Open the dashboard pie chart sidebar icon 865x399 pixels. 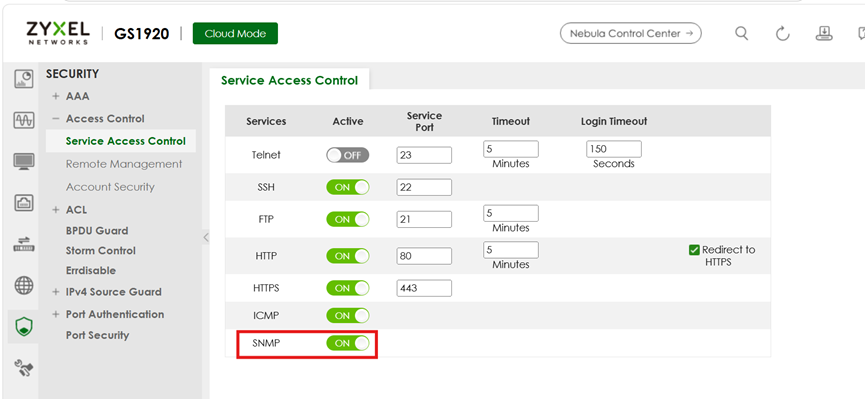tap(24, 79)
